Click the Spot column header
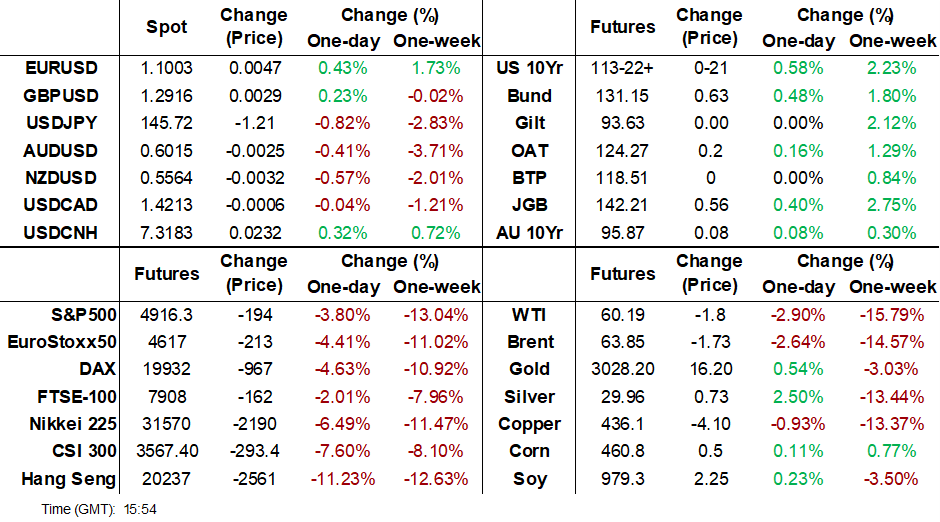940x522 pixels. (x=166, y=27)
